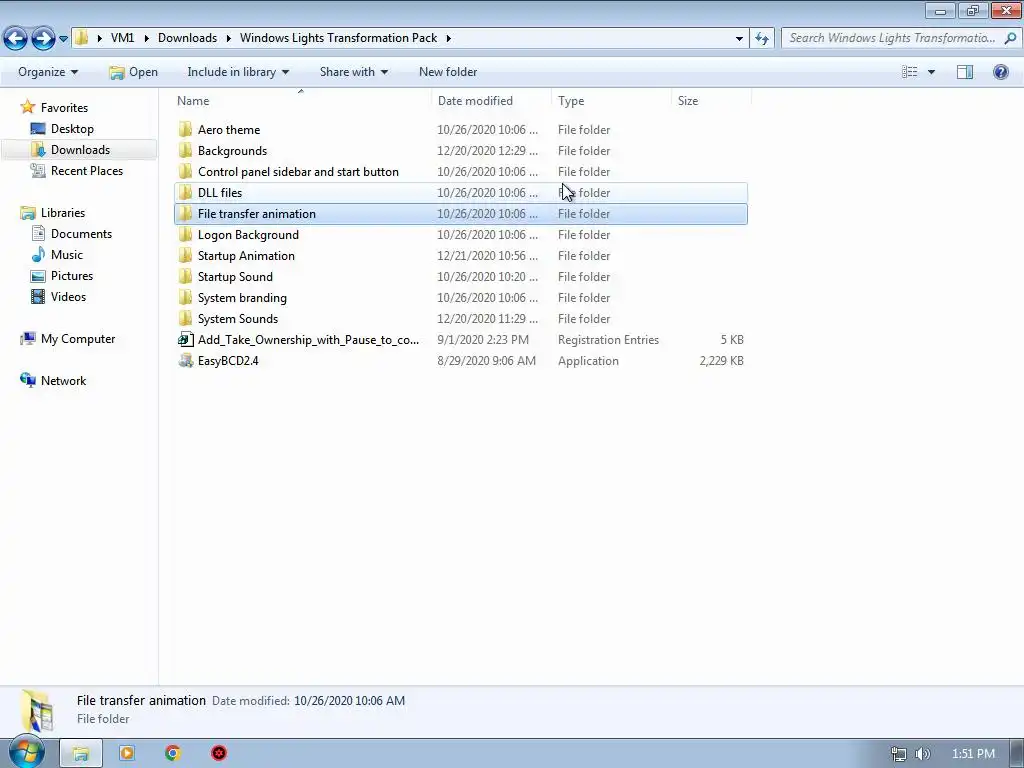This screenshot has height=768, width=1024.
Task: Select the Aero theme folder icon
Action: [185, 129]
